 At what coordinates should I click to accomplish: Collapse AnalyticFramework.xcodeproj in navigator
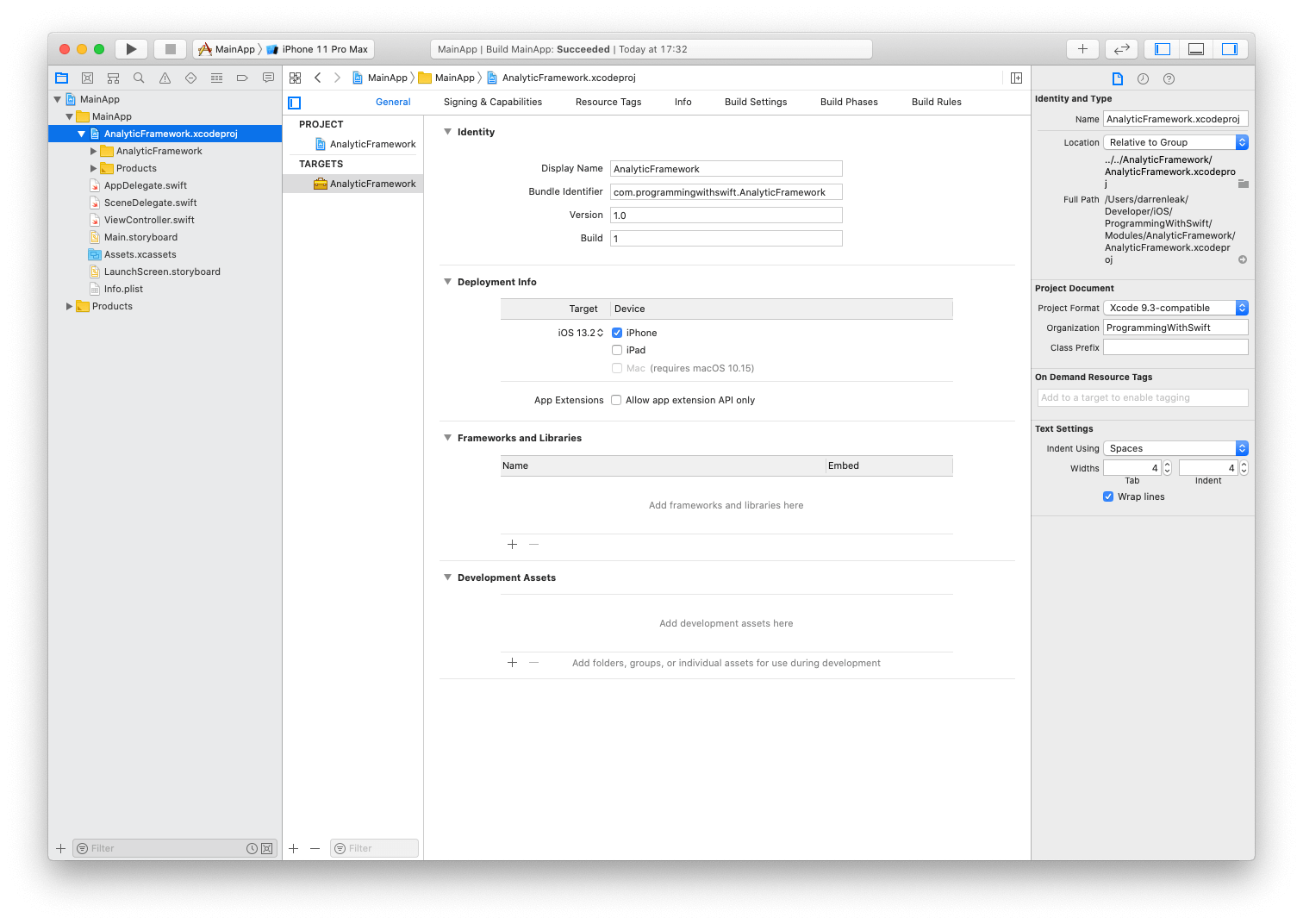(x=81, y=134)
